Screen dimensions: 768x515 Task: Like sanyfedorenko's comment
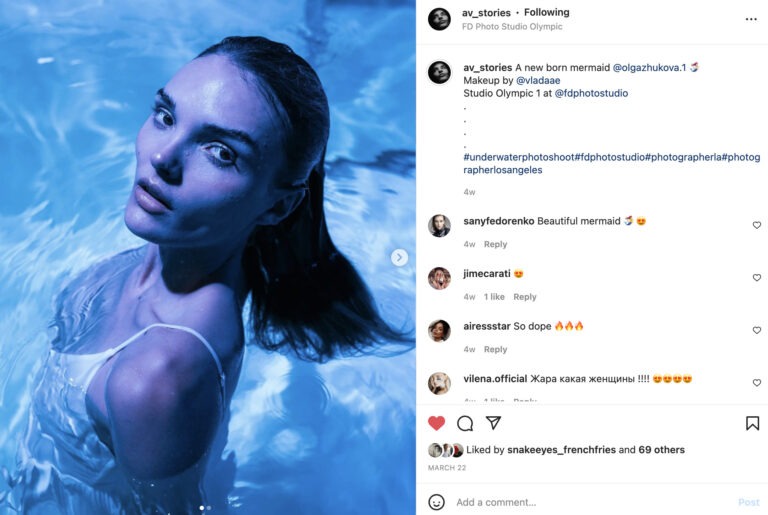click(757, 225)
